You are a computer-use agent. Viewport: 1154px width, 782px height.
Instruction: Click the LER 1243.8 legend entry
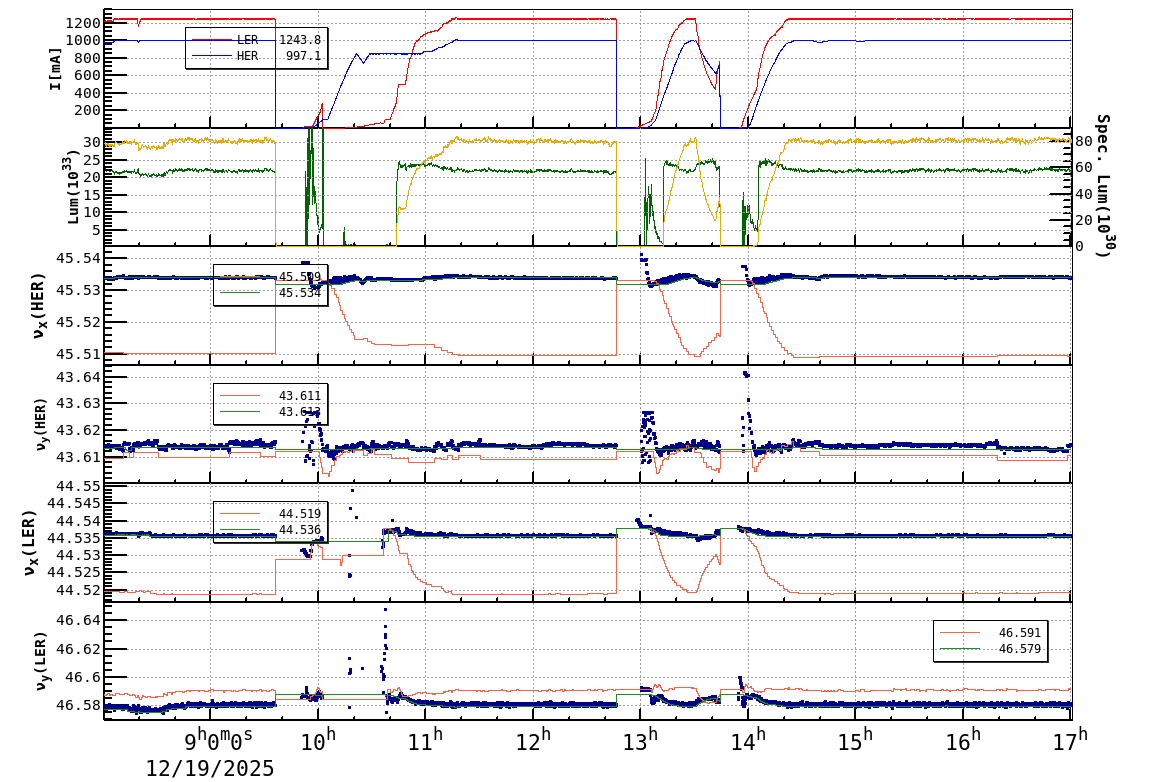tap(256, 40)
